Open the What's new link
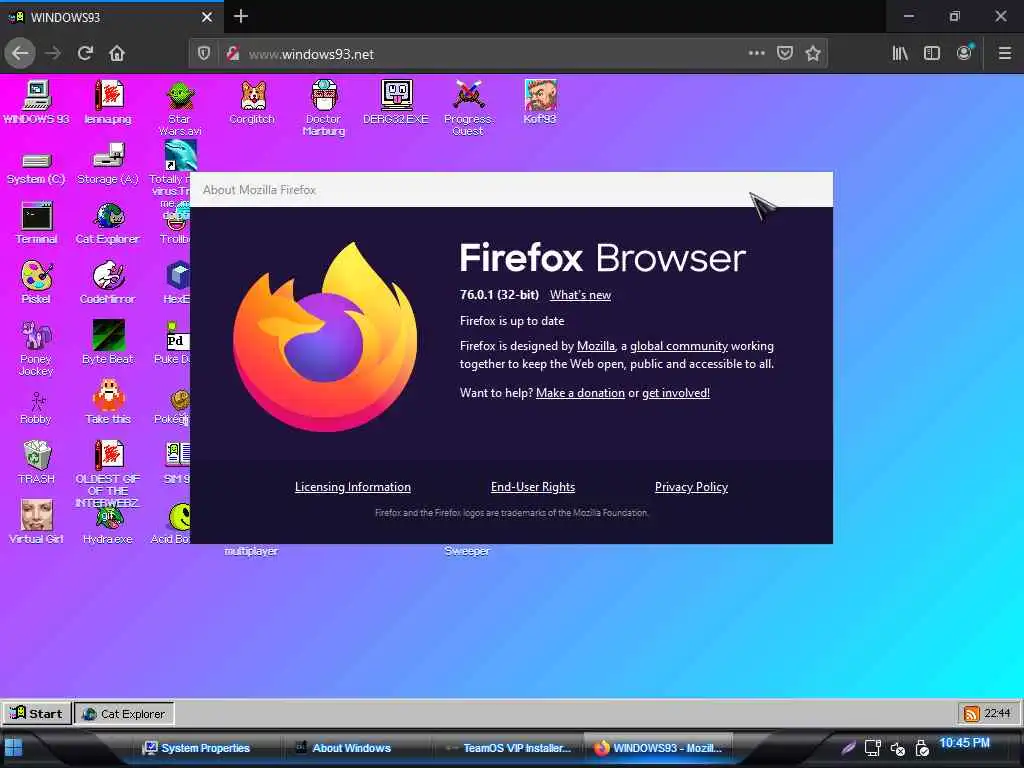Image resolution: width=1024 pixels, height=768 pixels. click(x=580, y=295)
